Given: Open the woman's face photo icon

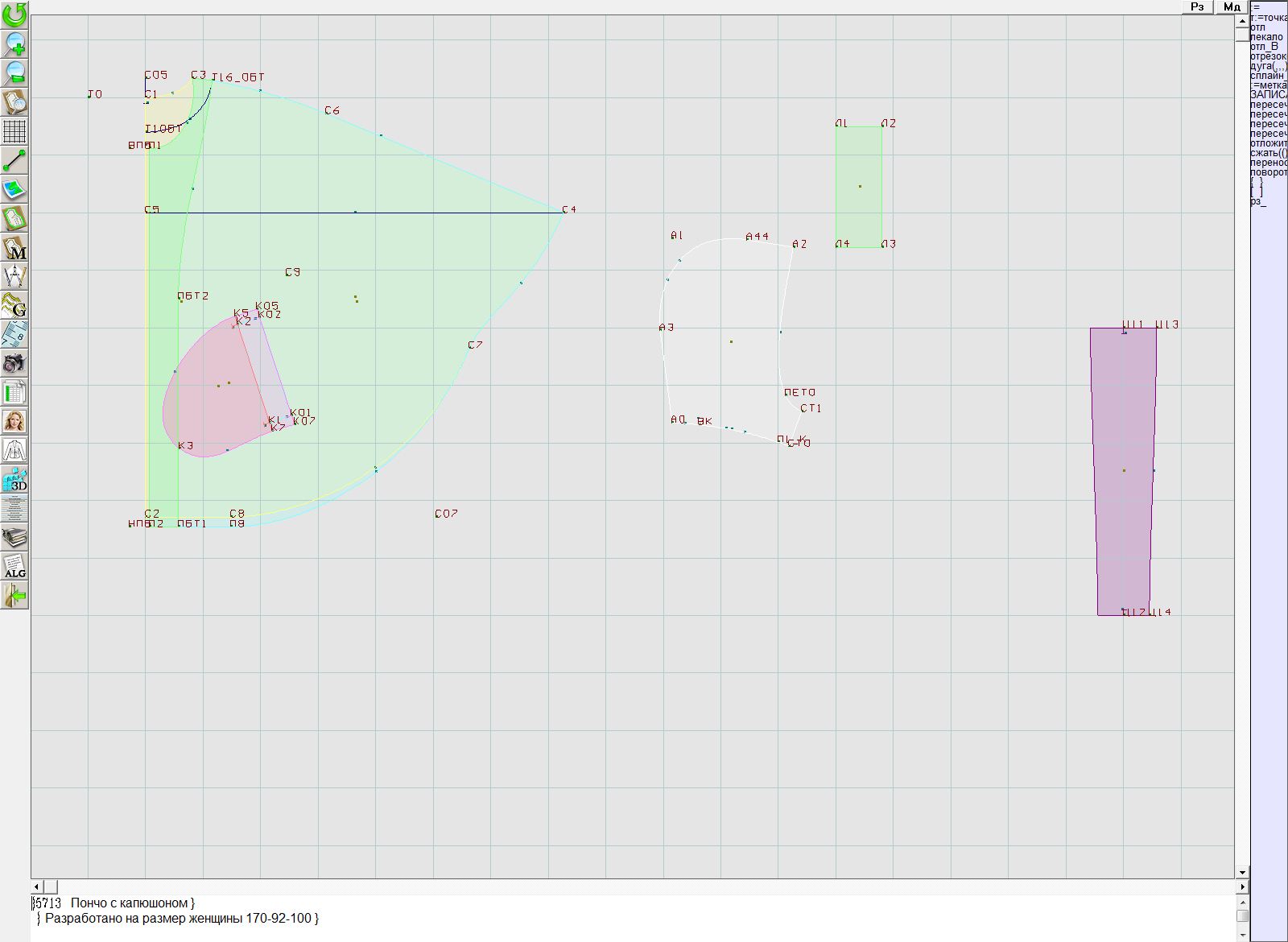Looking at the screenshot, I should coord(14,421).
